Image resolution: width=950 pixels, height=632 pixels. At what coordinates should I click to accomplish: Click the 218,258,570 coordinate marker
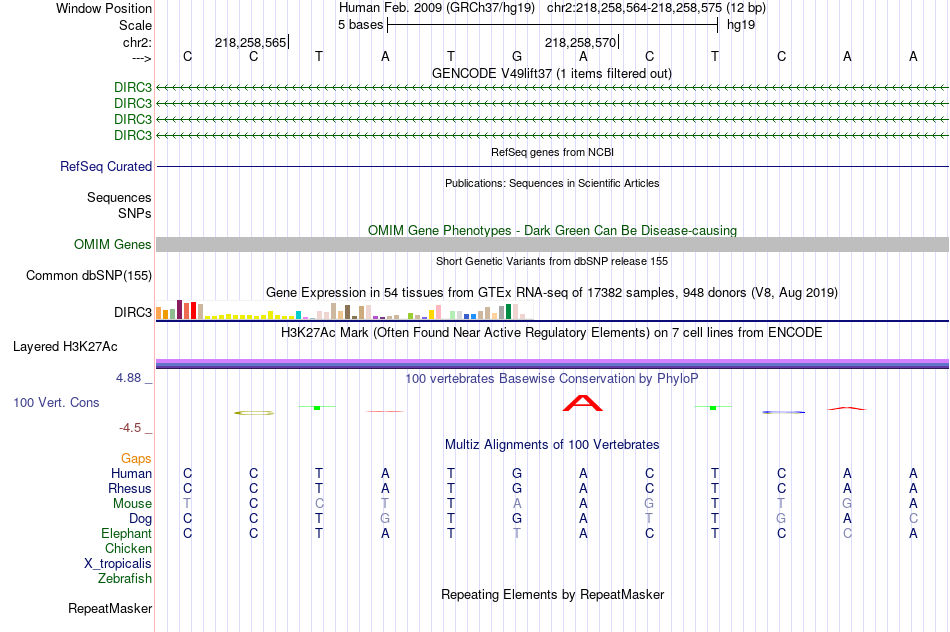point(580,42)
